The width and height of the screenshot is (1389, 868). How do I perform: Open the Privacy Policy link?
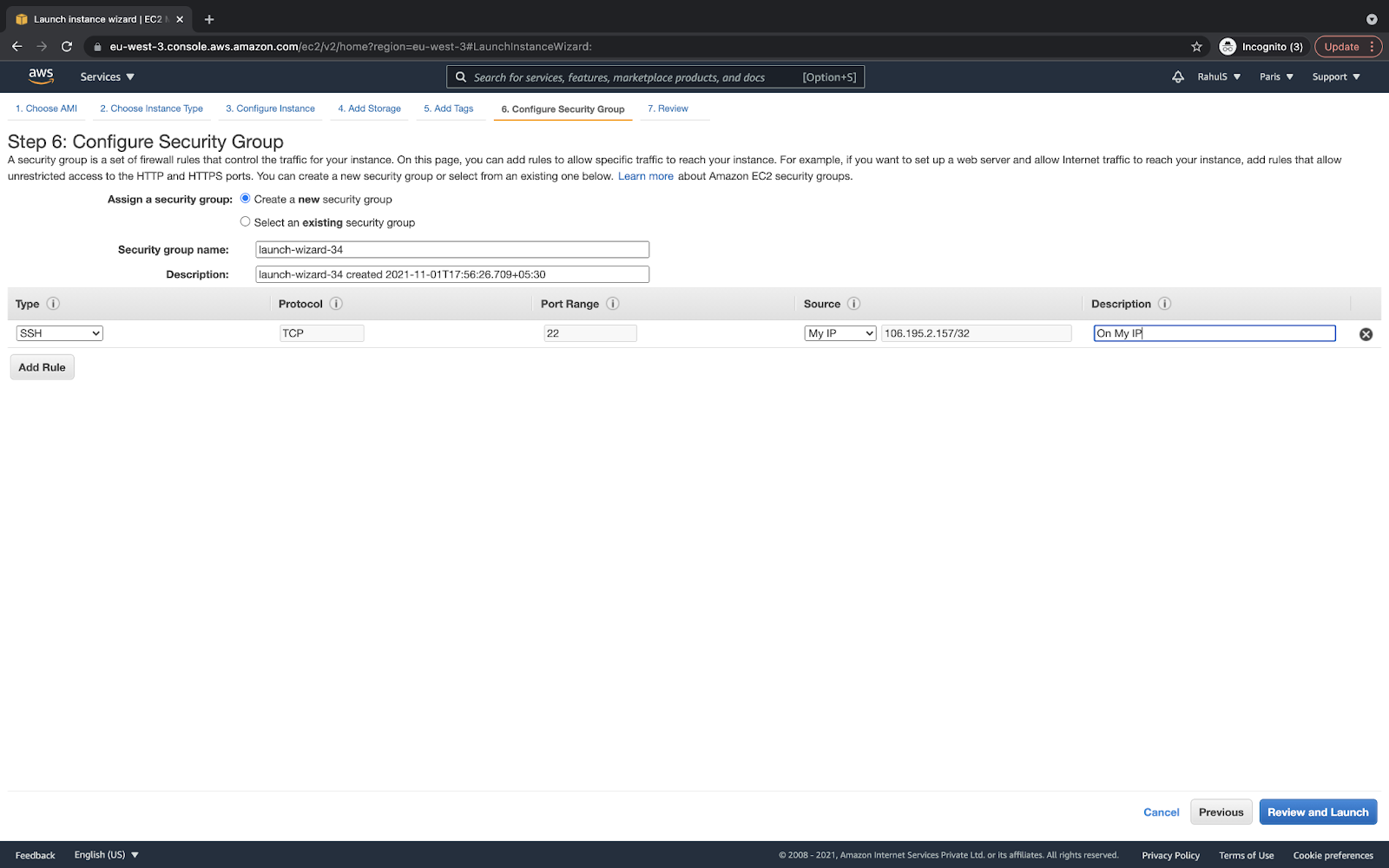click(x=1171, y=855)
